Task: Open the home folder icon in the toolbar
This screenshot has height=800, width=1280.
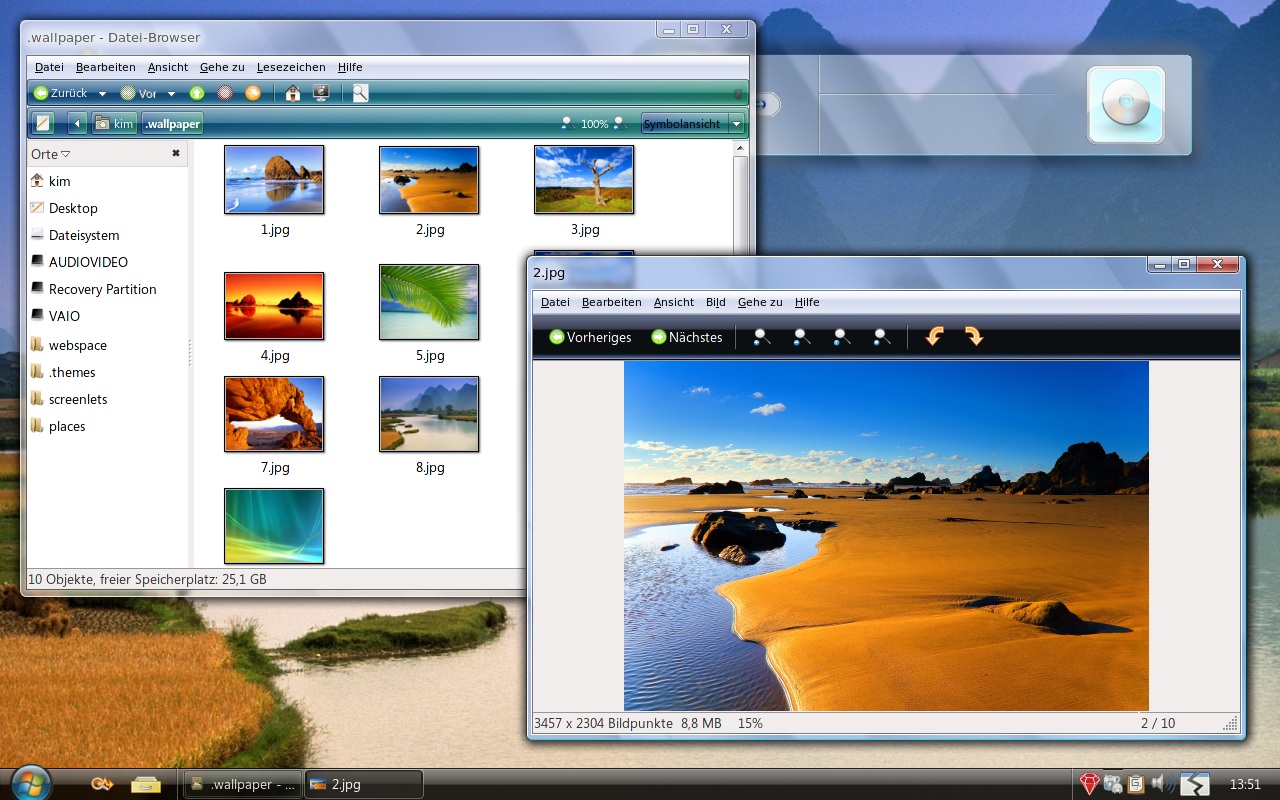Action: point(292,92)
